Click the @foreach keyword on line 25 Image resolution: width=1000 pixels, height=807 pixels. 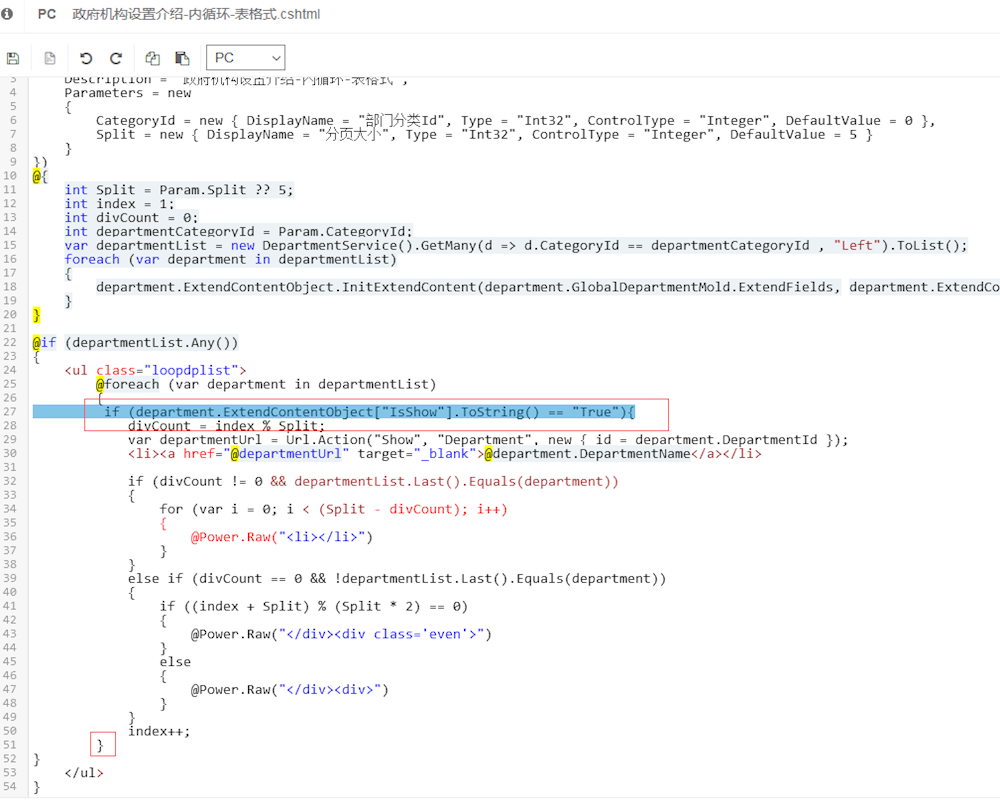(128, 384)
